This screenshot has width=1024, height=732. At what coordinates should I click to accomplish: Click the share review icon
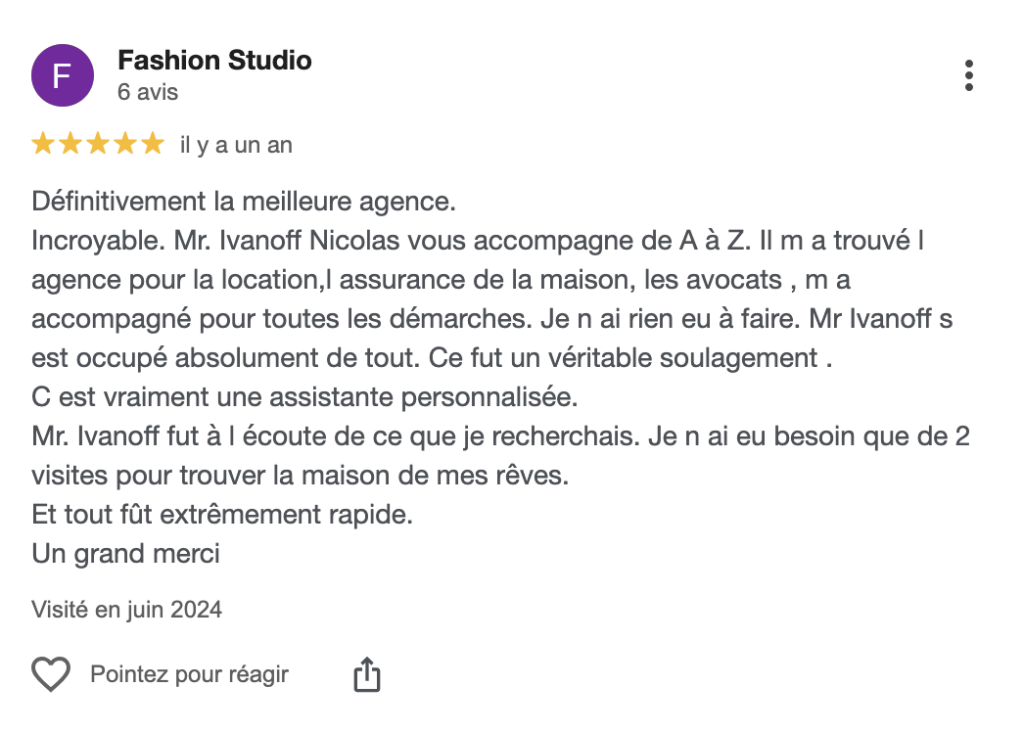pos(367,674)
